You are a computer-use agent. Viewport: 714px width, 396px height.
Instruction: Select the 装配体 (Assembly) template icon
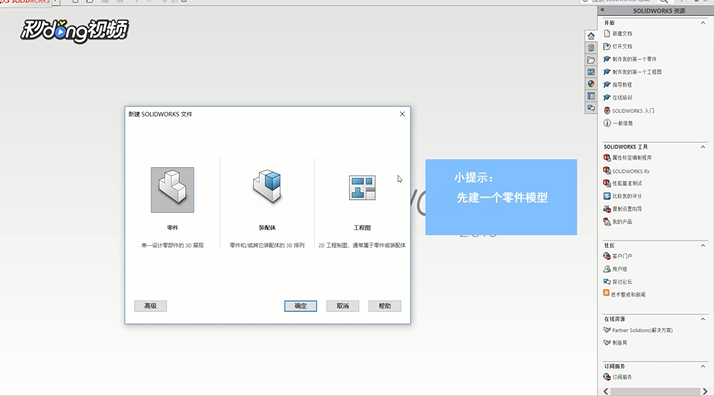[x=267, y=186]
